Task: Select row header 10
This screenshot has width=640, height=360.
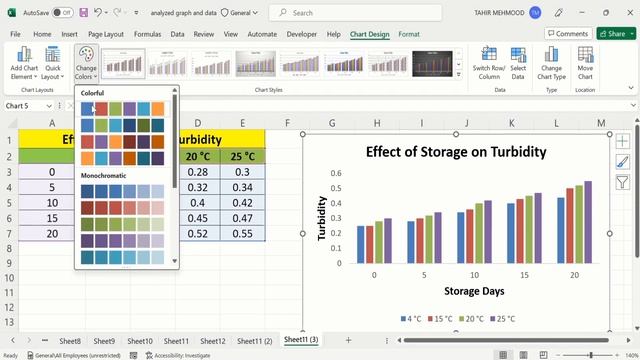Action: pos(9,278)
